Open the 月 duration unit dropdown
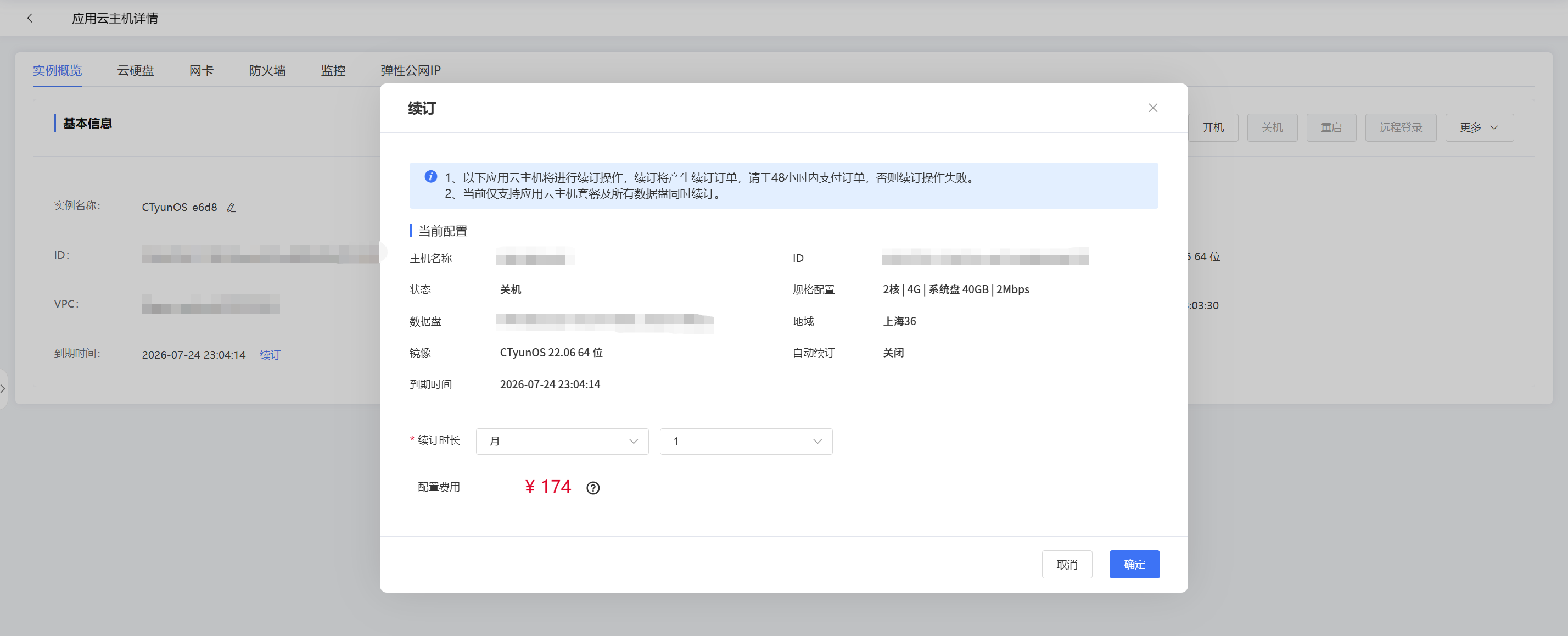 point(562,441)
